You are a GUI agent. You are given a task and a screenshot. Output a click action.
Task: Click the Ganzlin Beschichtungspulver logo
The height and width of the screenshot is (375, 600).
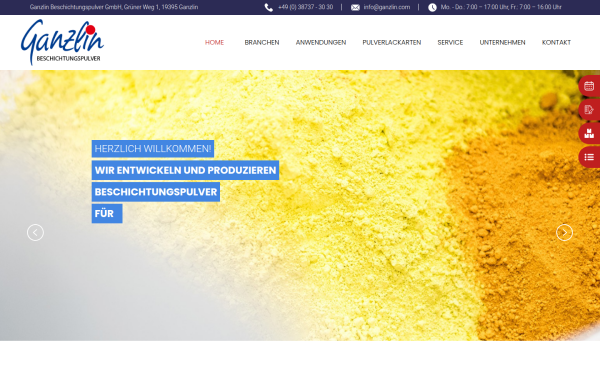coord(62,42)
